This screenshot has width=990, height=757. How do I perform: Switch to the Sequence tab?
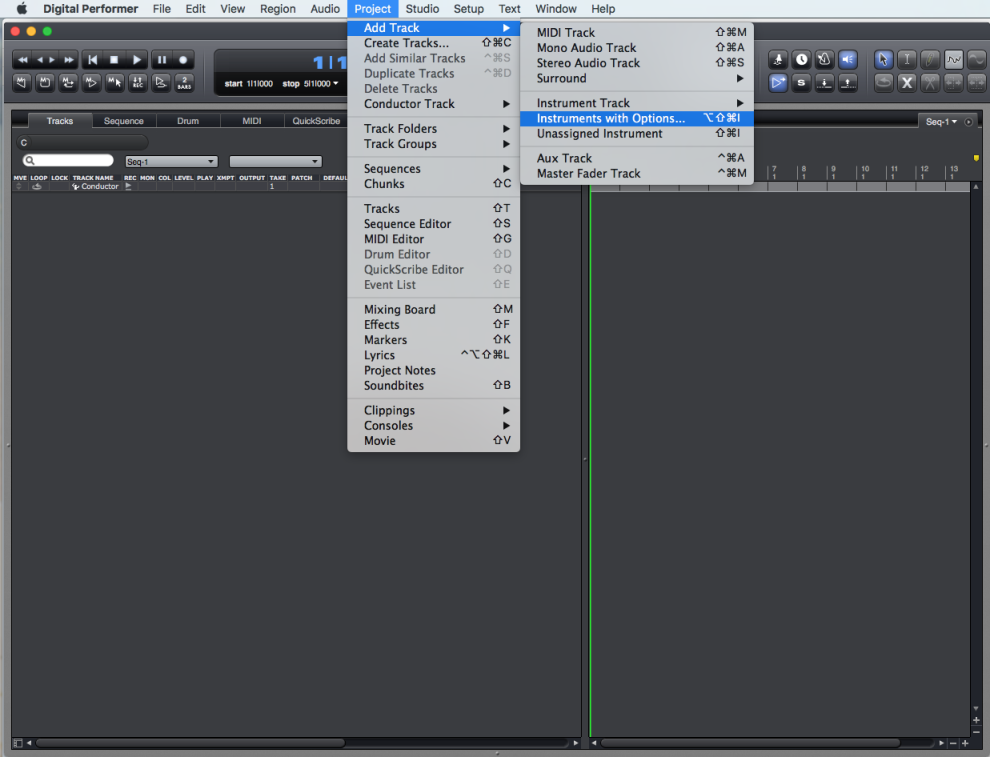coord(124,121)
